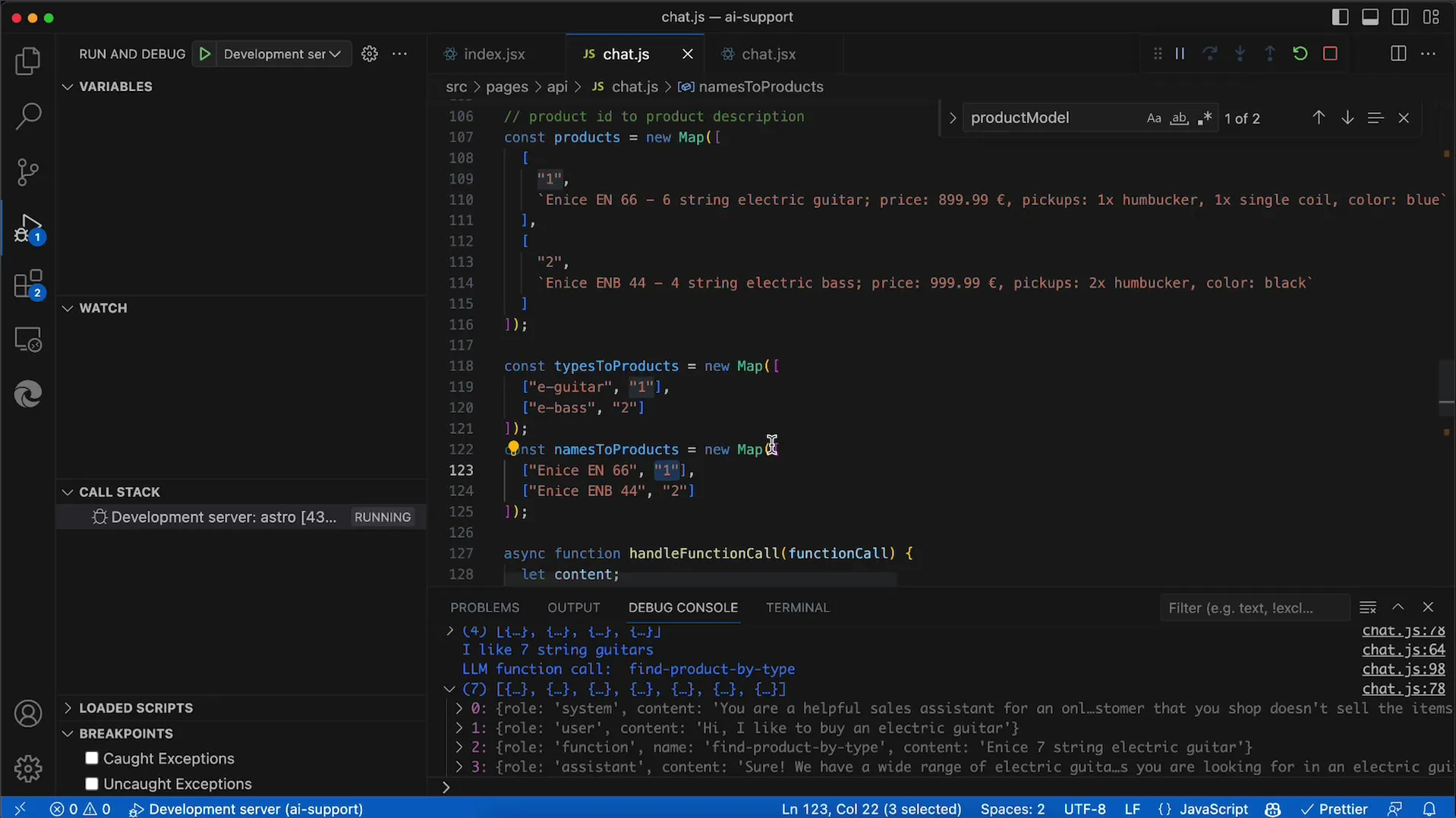Open the Remote Explorer view
Viewport: 1456px width, 818px height.
[x=28, y=339]
